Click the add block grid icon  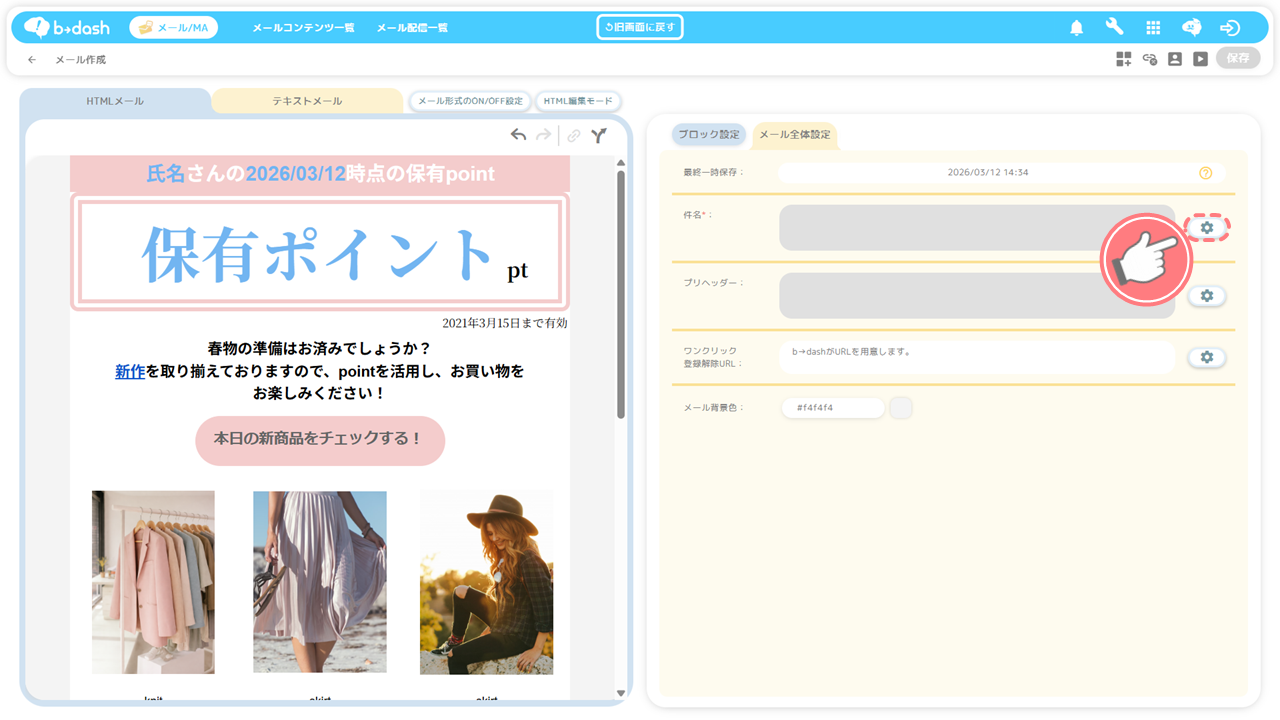pos(1124,59)
